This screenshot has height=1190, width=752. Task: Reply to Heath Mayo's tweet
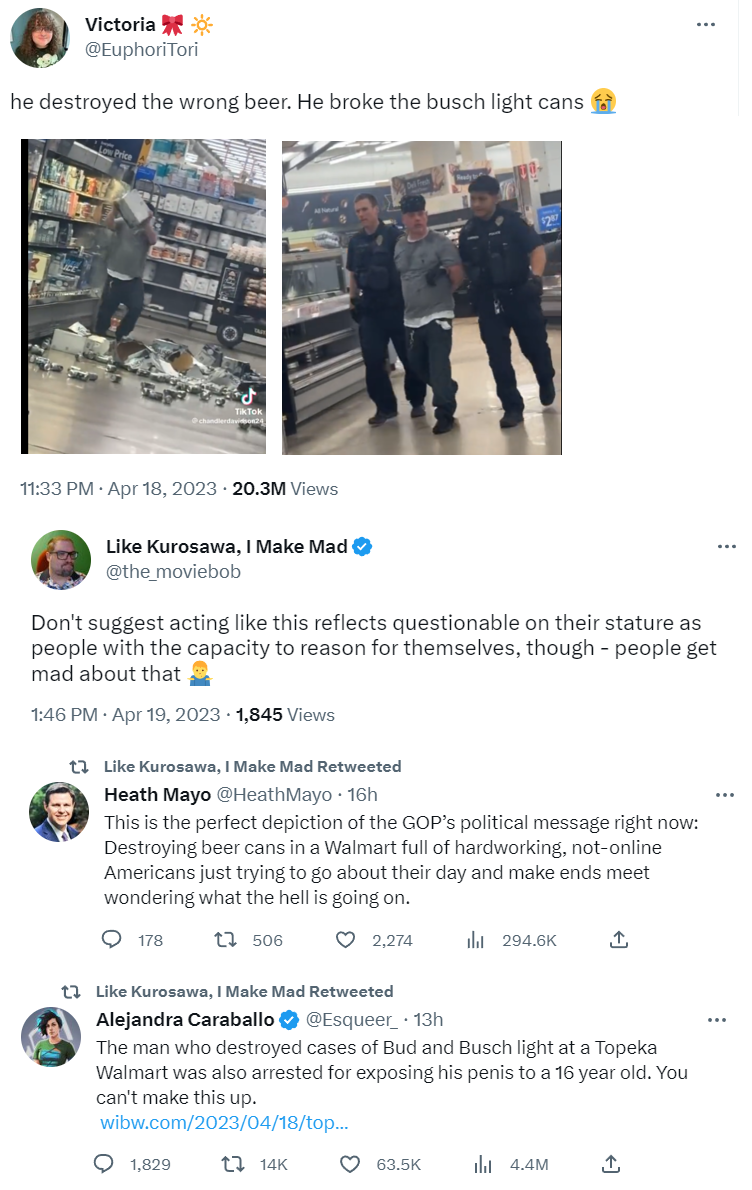(113, 940)
